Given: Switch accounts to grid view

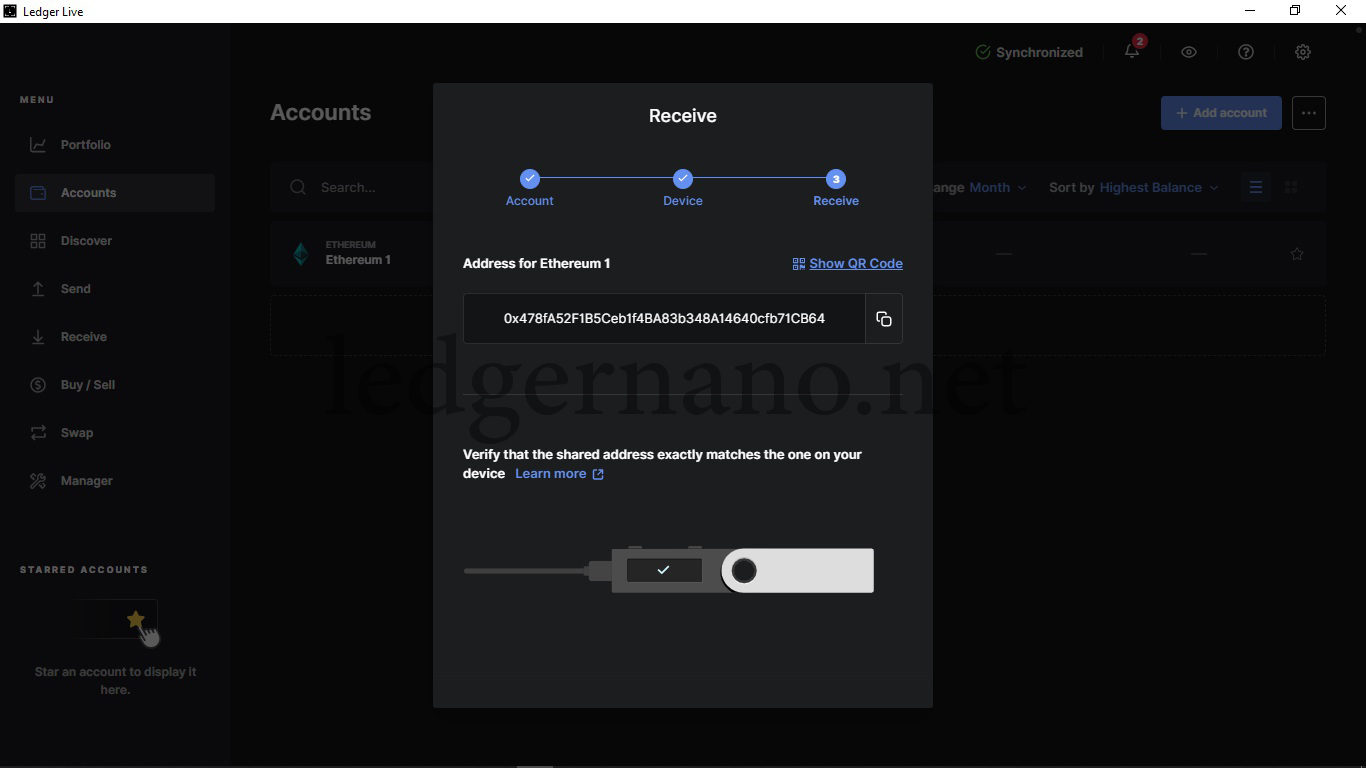Looking at the screenshot, I should click(1291, 187).
